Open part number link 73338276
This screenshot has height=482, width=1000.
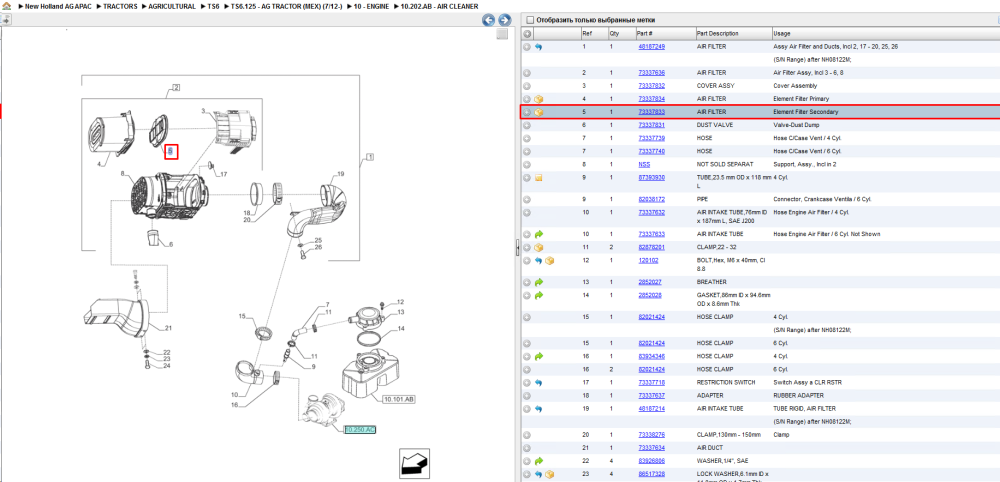point(652,435)
